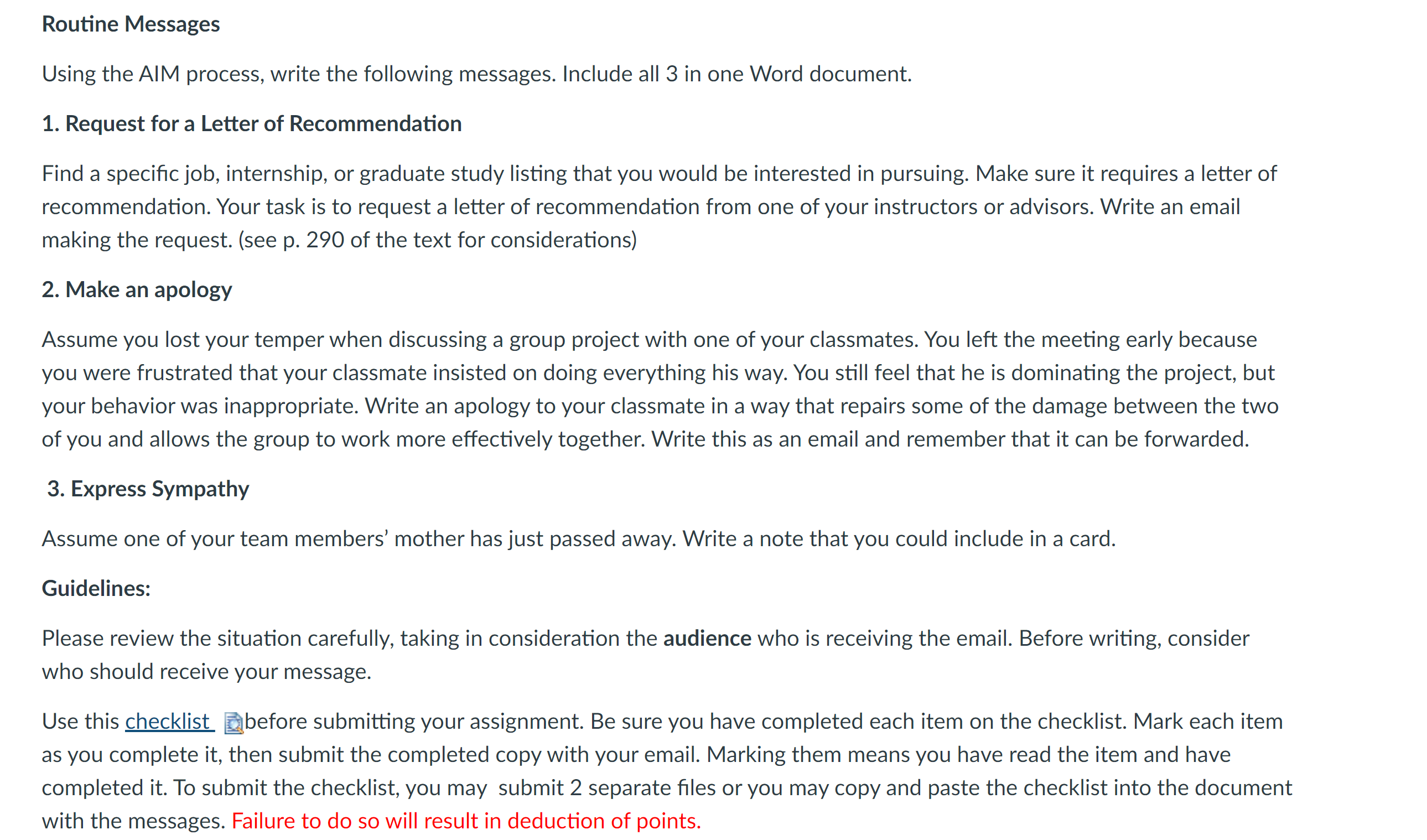This screenshot has height=840, width=1427.
Task: Click the red 'Failure to do so' warning text
Action: [466, 821]
